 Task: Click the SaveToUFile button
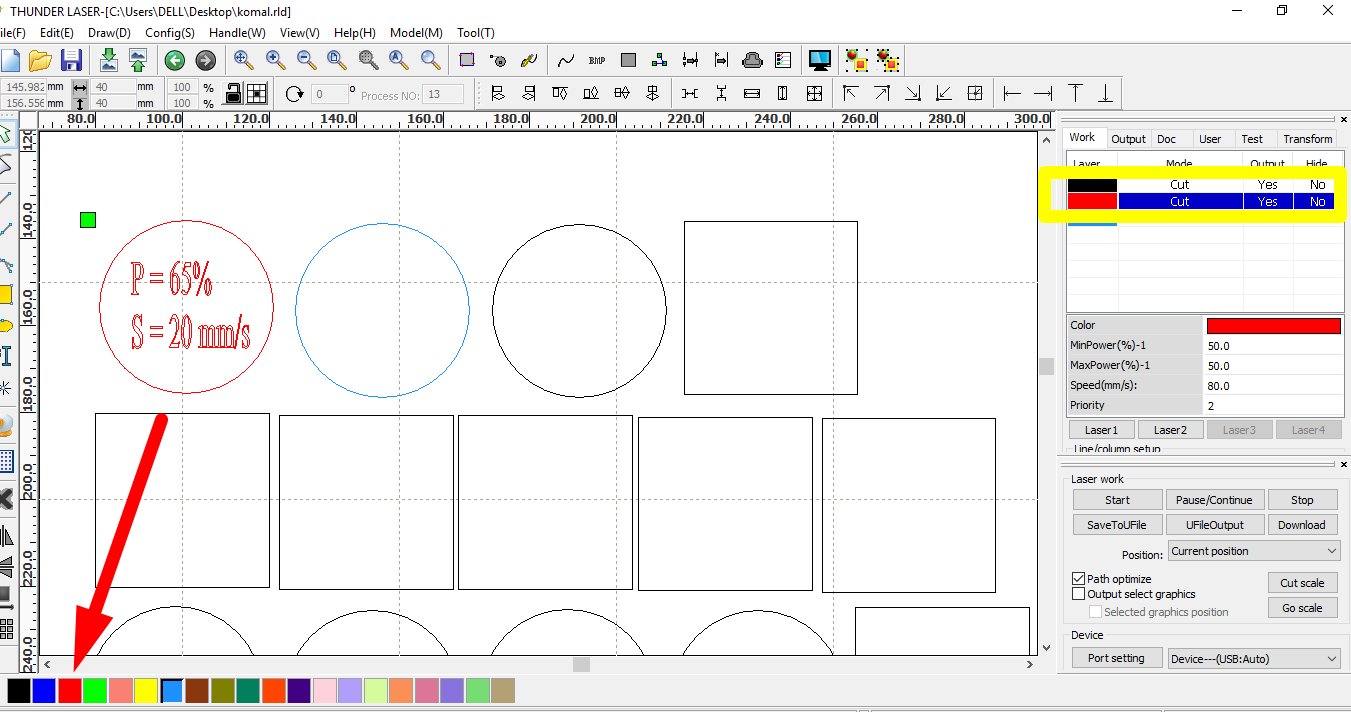click(1118, 525)
